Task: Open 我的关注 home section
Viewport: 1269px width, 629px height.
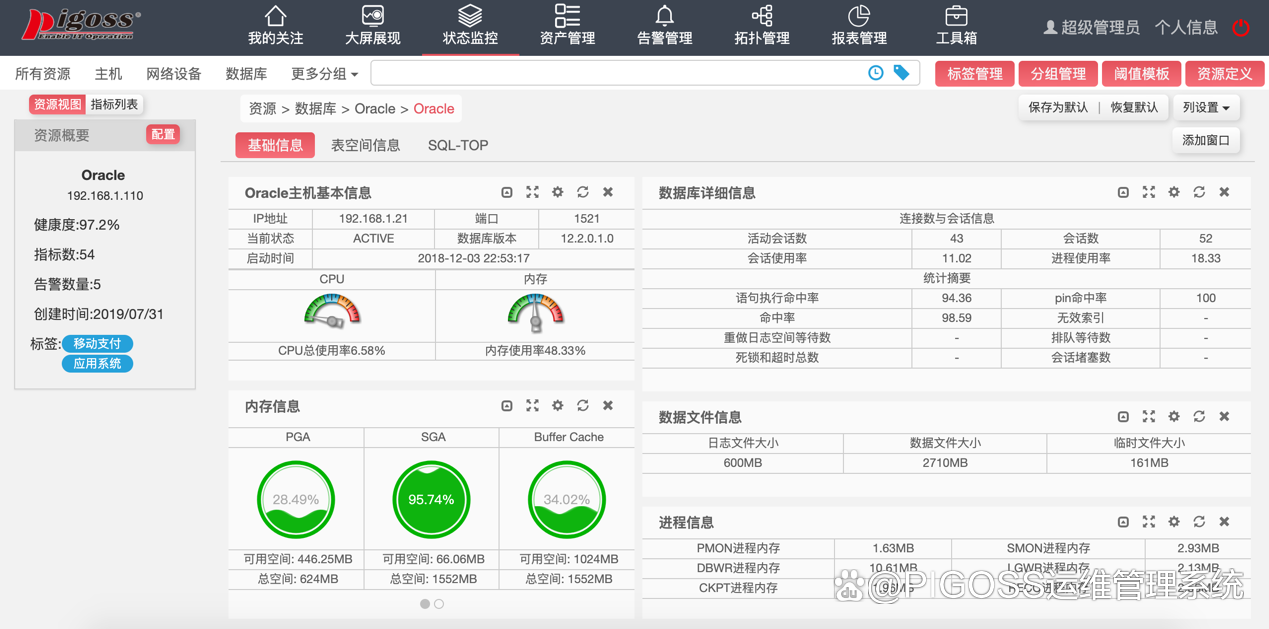Action: [275, 26]
